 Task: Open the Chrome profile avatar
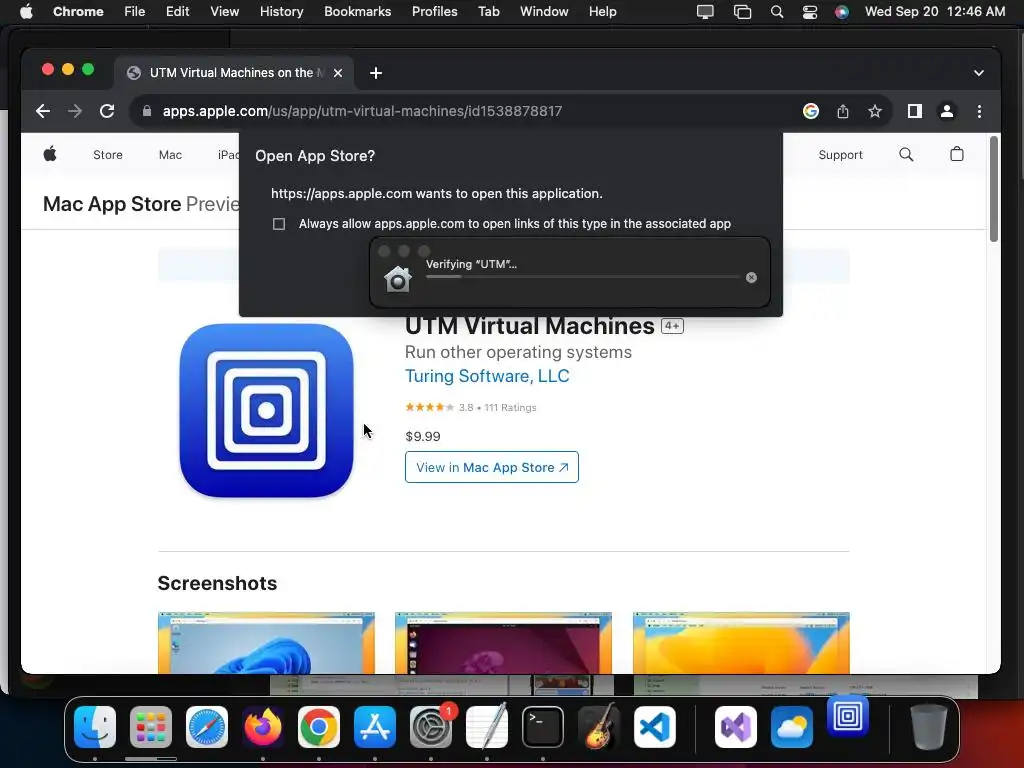click(947, 111)
